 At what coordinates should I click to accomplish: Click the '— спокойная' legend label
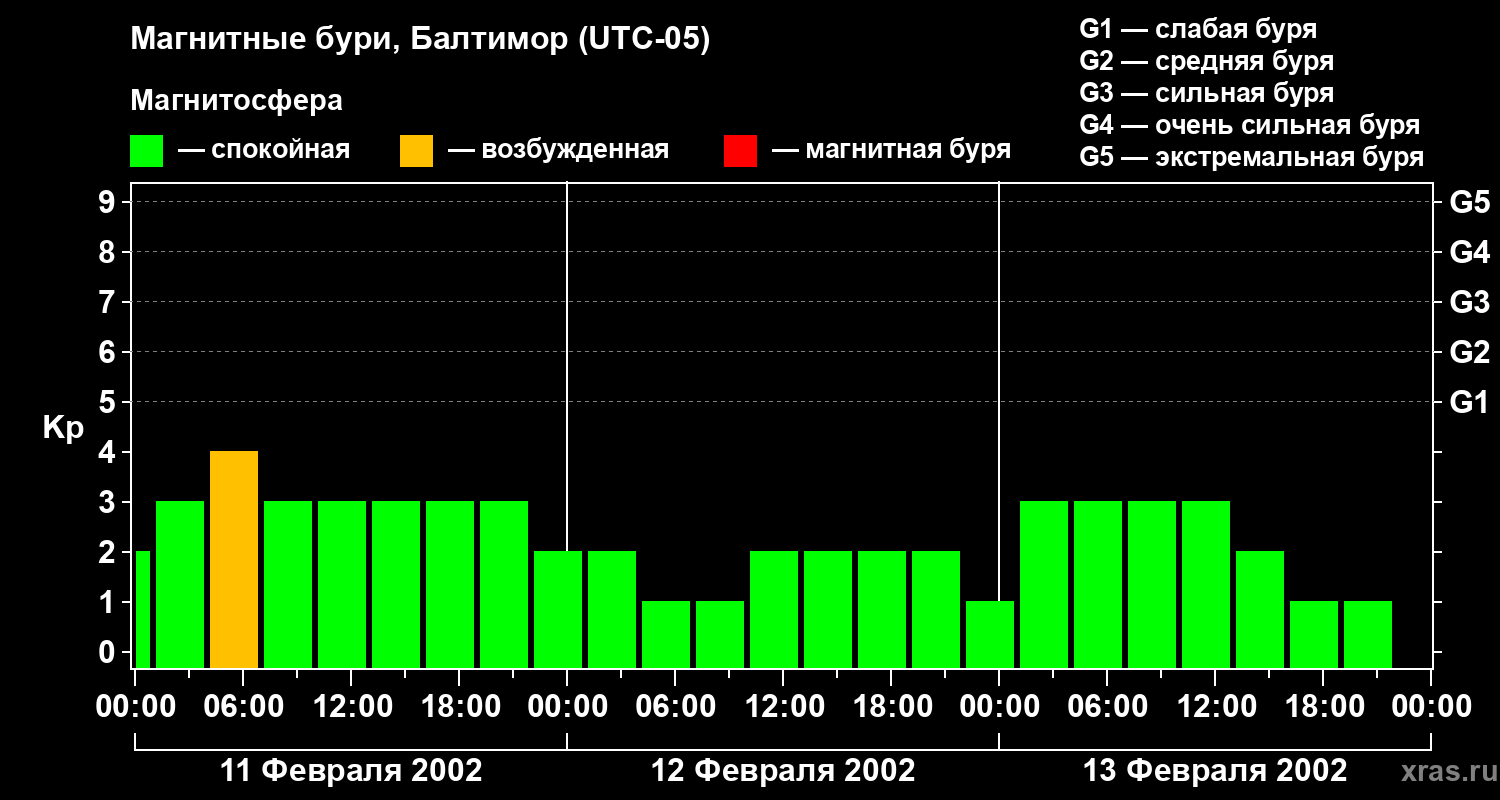coord(264,151)
